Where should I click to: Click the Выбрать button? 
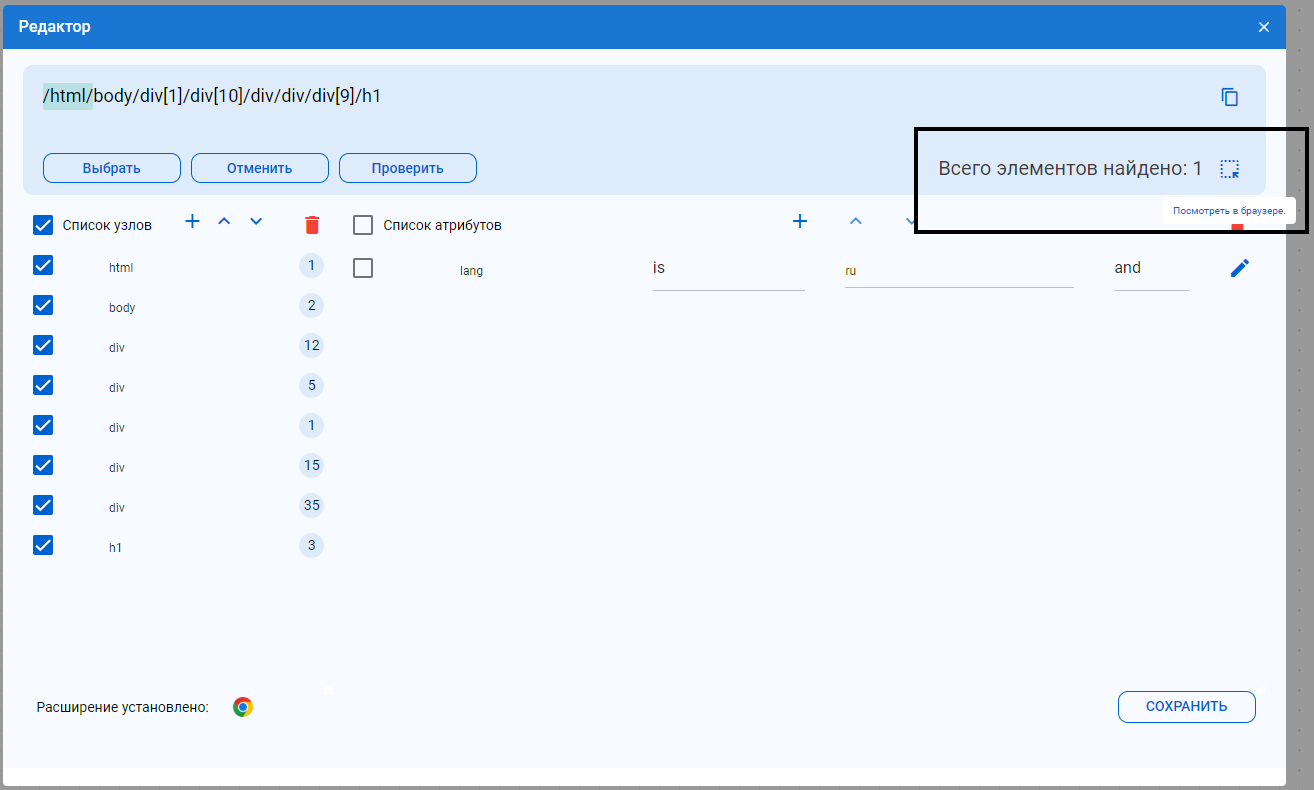point(112,168)
